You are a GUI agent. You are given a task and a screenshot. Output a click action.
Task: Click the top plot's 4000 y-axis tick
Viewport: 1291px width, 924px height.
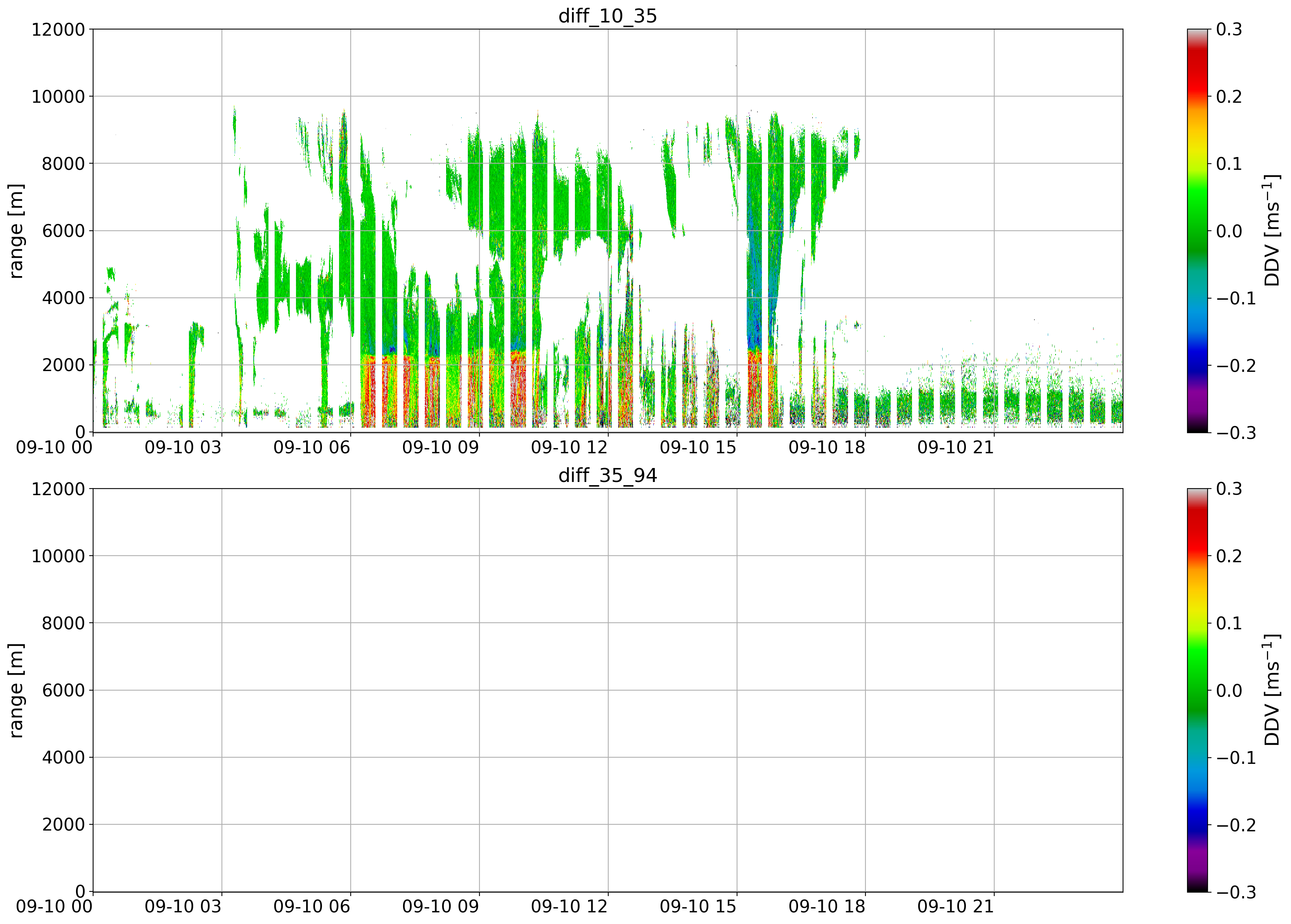(64, 298)
